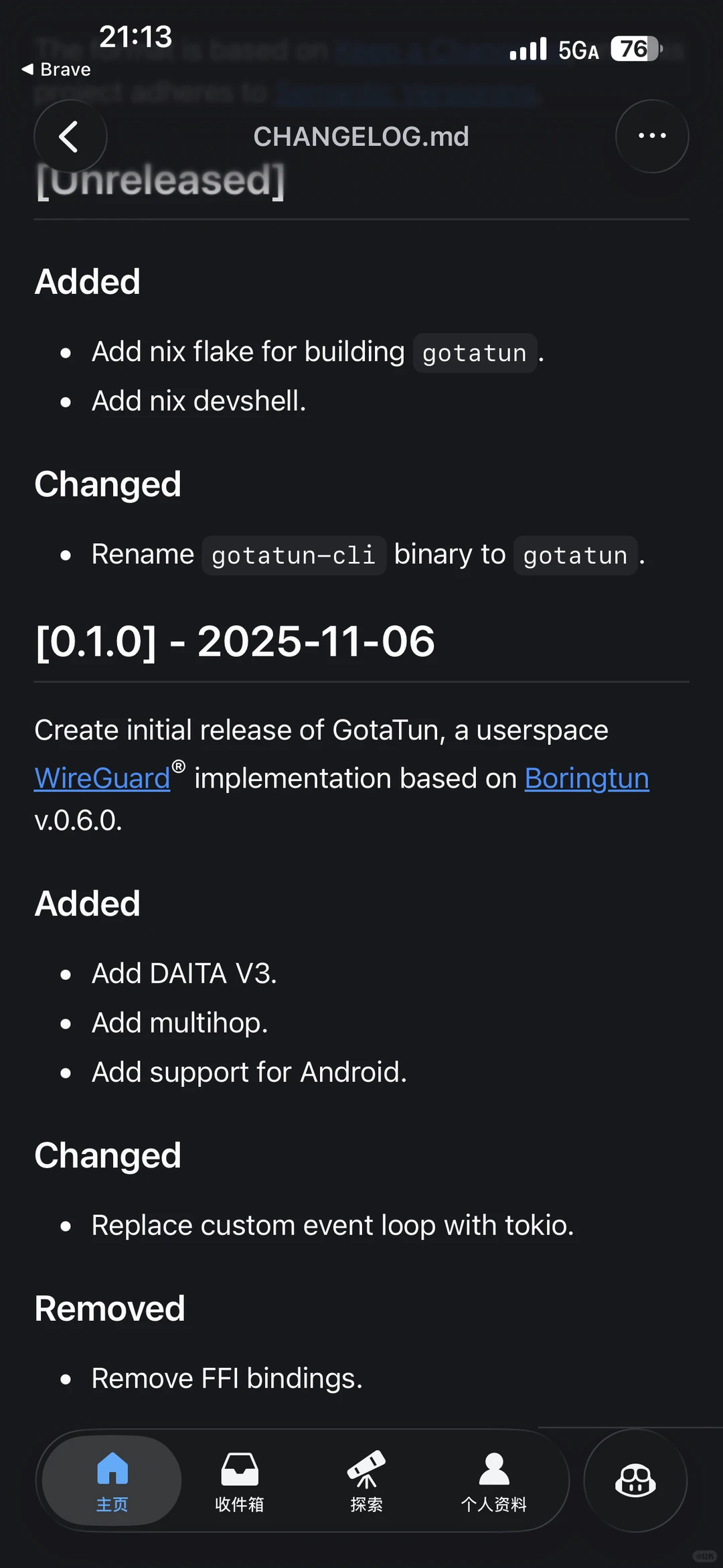Tap the 21:13 clock in status bar

[135, 37]
